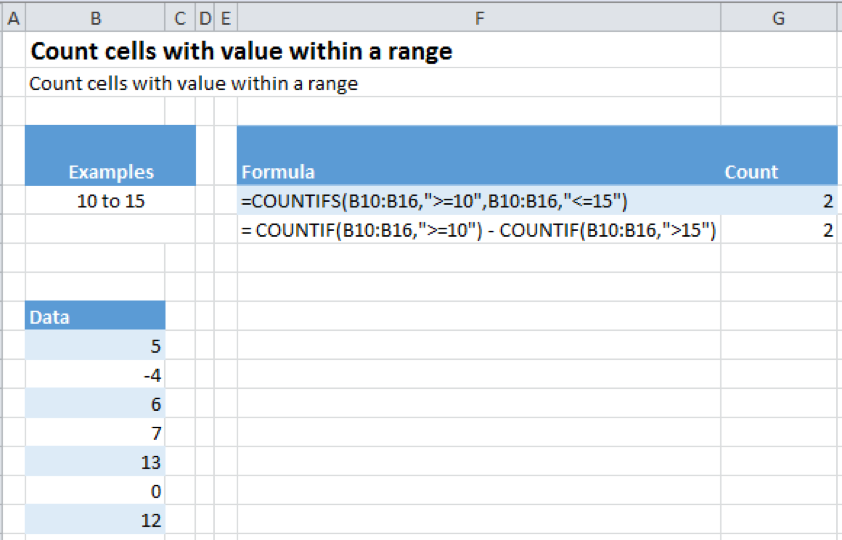The image size is (842, 540).
Task: Click the Count header cell
Action: click(x=779, y=156)
